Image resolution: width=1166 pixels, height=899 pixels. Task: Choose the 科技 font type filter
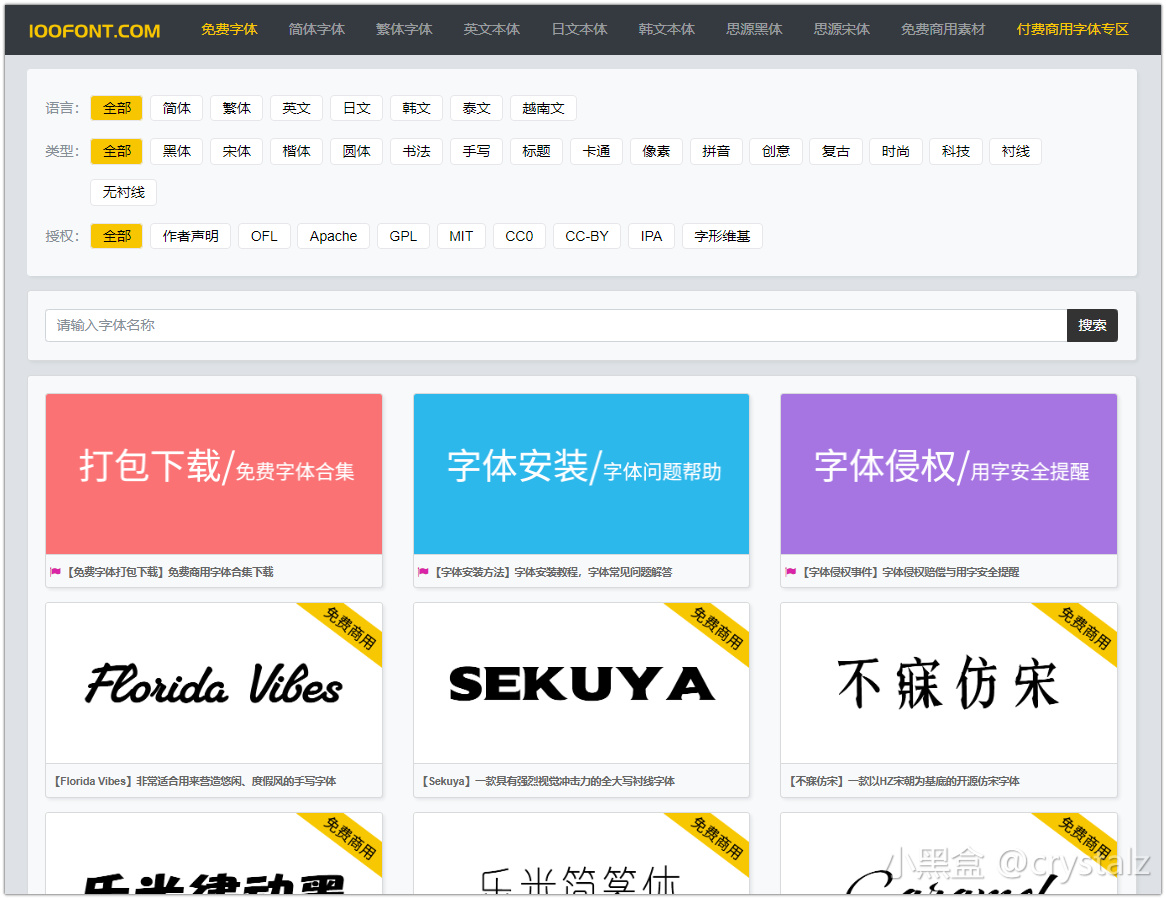(956, 151)
